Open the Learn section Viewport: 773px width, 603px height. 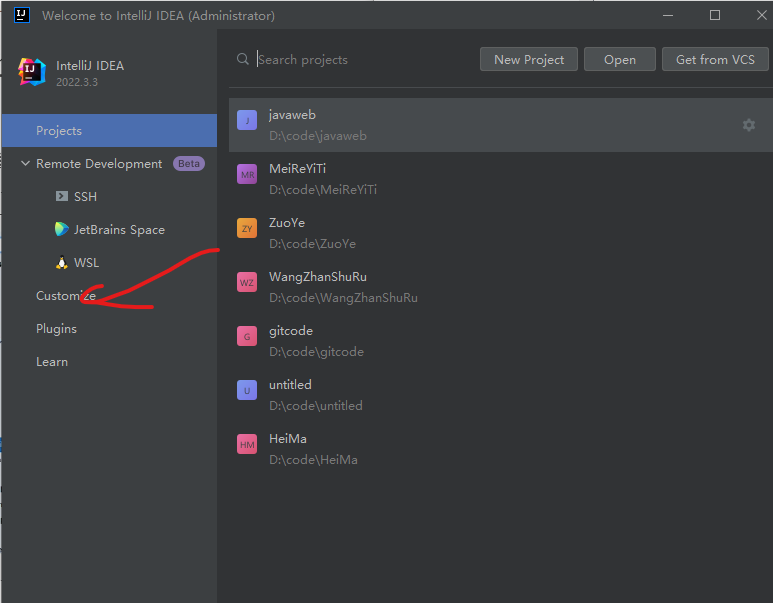(52, 361)
